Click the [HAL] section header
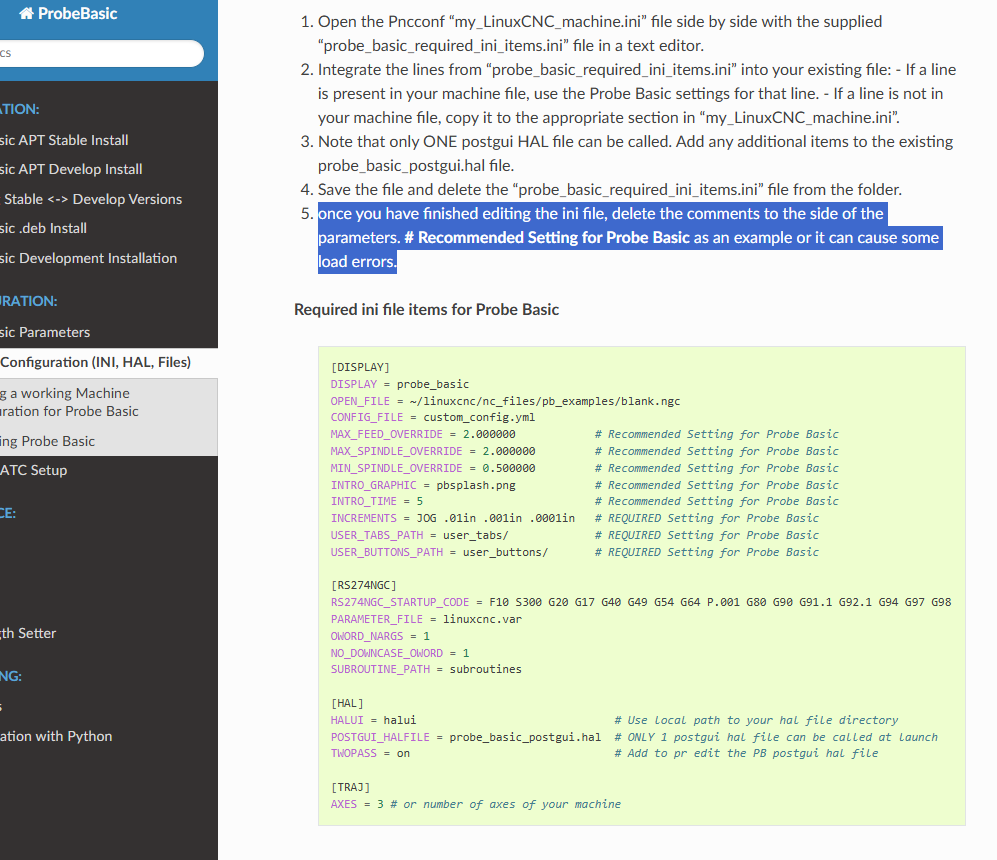This screenshot has width=997, height=860. [x=347, y=704]
